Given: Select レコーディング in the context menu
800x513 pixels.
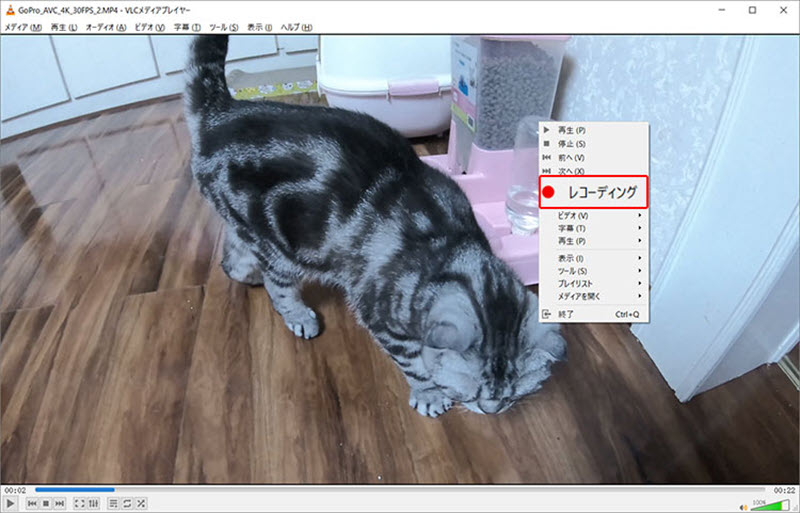Looking at the screenshot, I should tap(593, 192).
